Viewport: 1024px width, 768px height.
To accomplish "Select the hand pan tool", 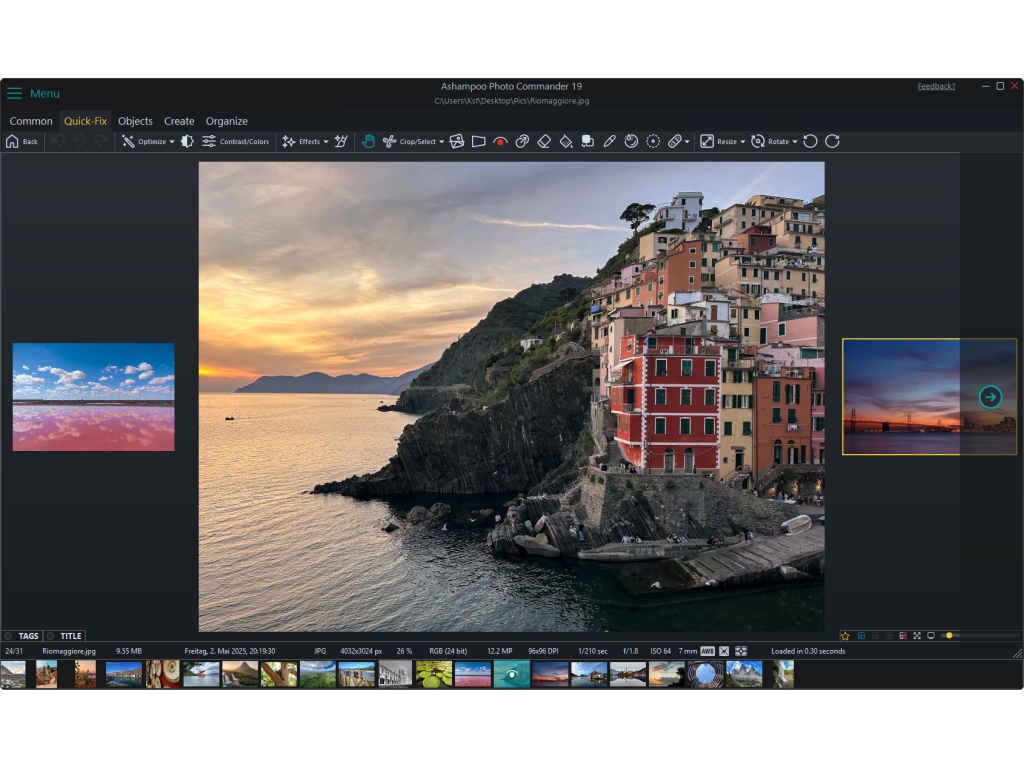I will click(368, 142).
